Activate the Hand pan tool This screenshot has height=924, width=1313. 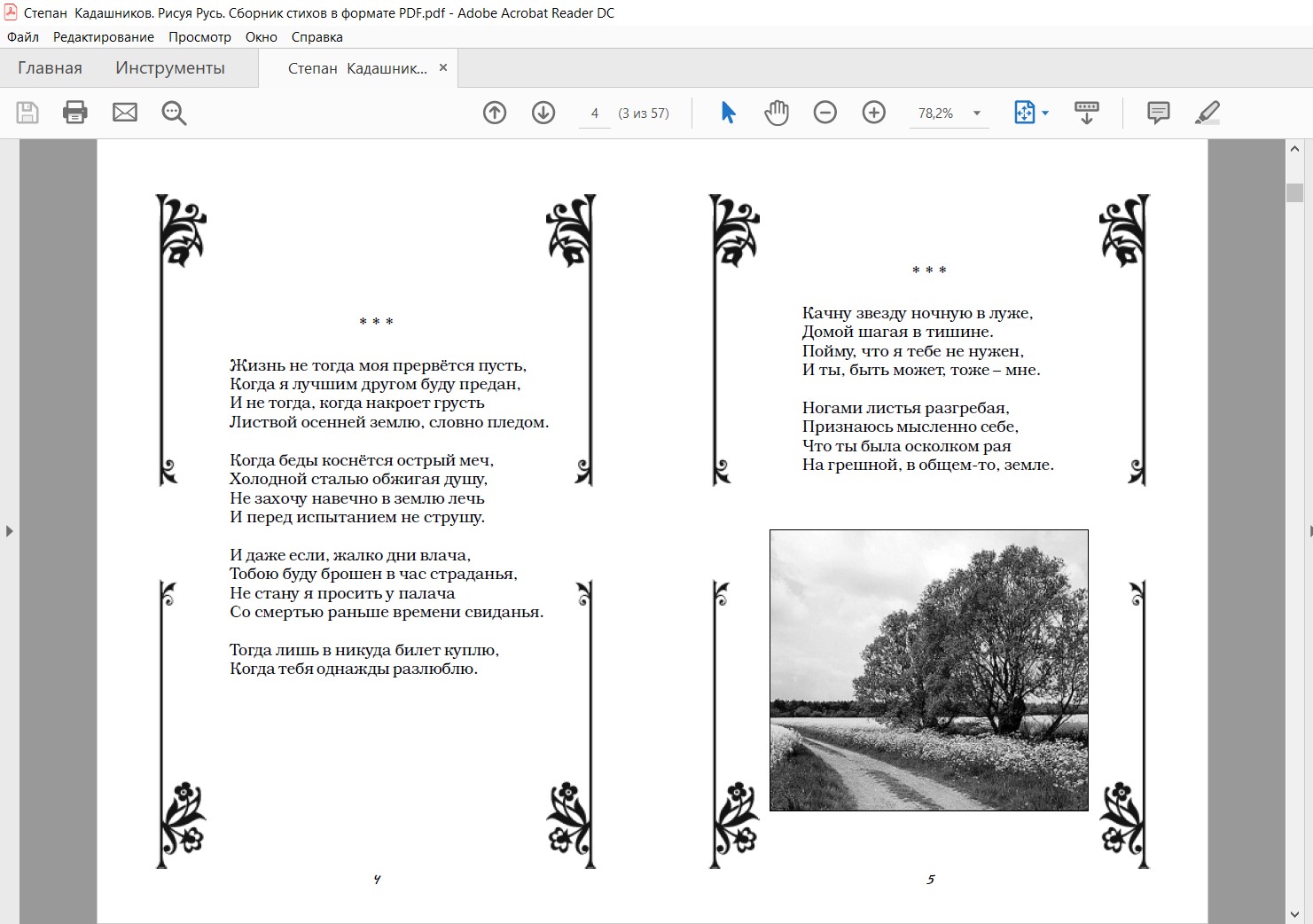[x=777, y=113]
